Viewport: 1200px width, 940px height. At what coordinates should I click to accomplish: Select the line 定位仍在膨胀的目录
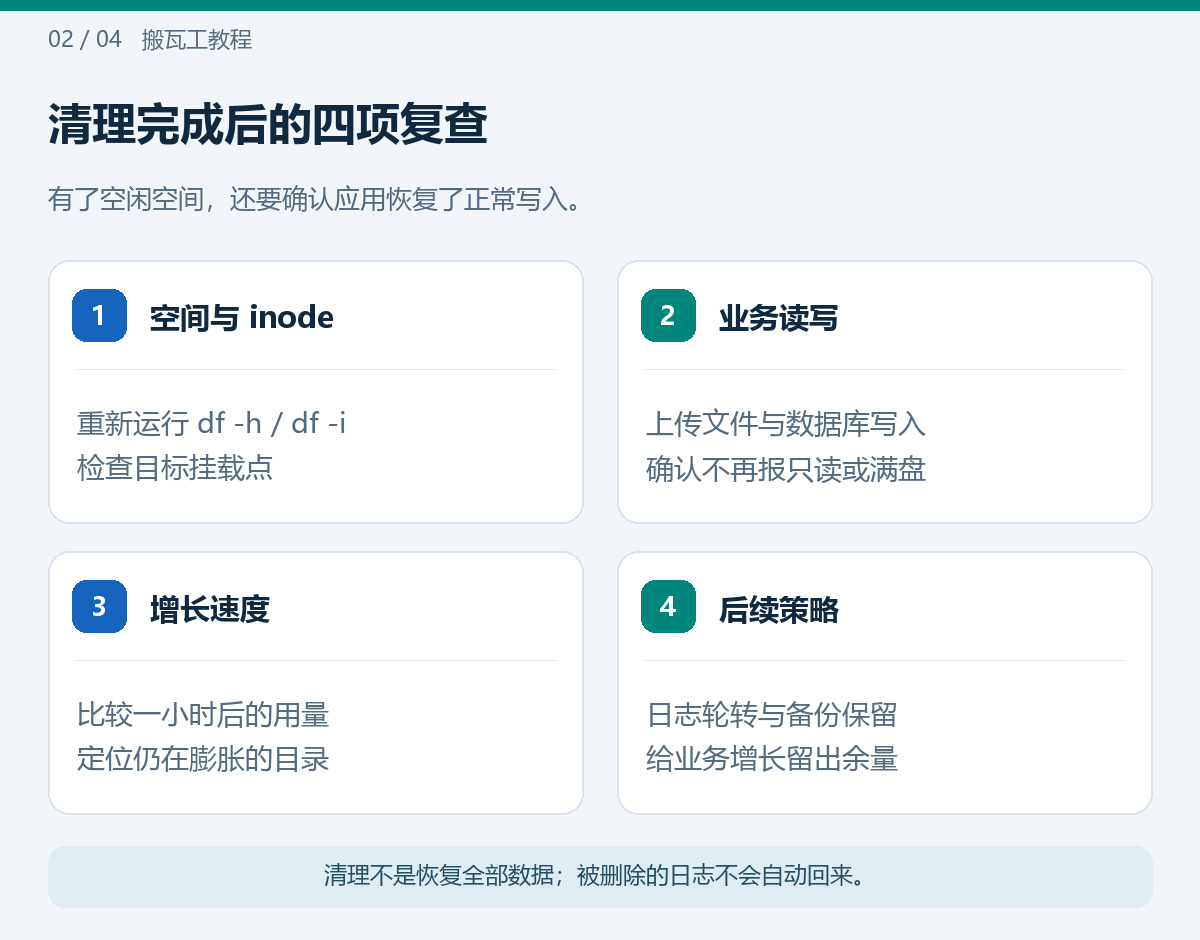203,759
